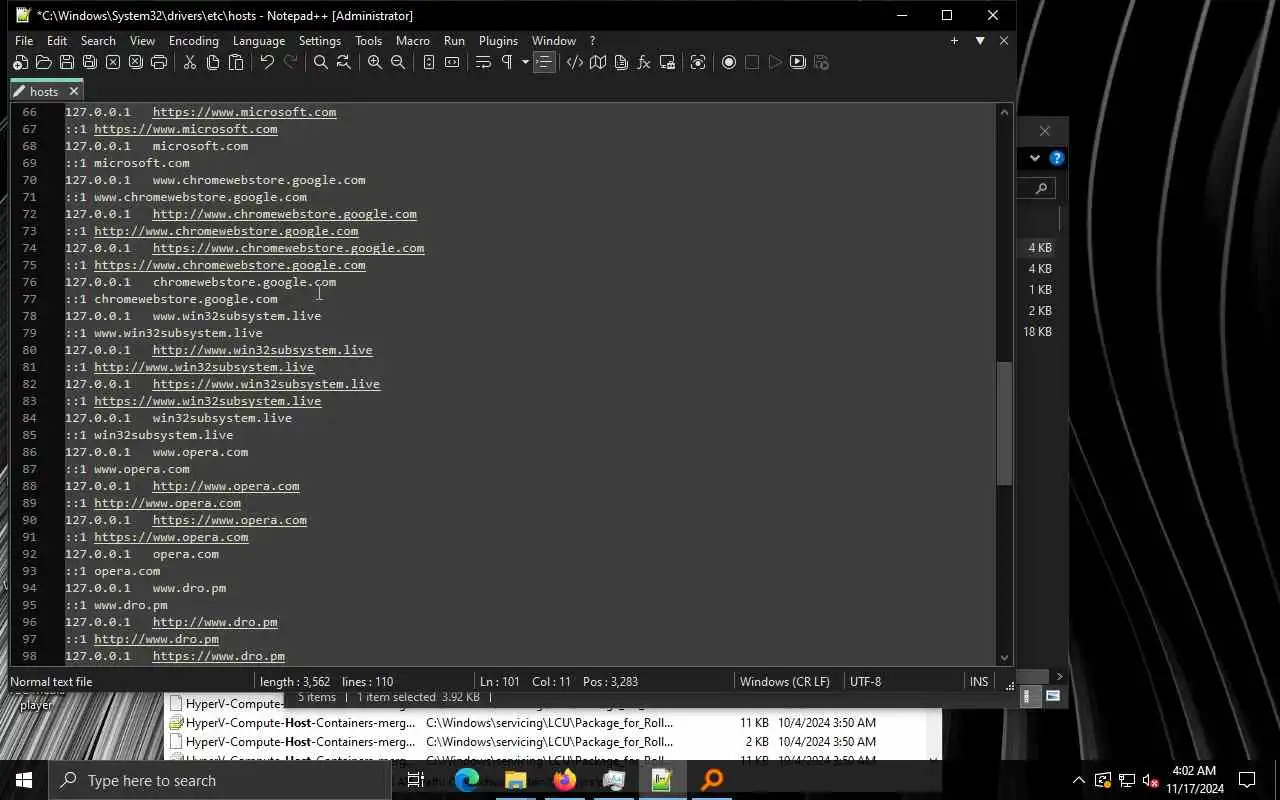This screenshot has width=1280, height=800.
Task: Open the Macro menu
Action: [412, 41]
